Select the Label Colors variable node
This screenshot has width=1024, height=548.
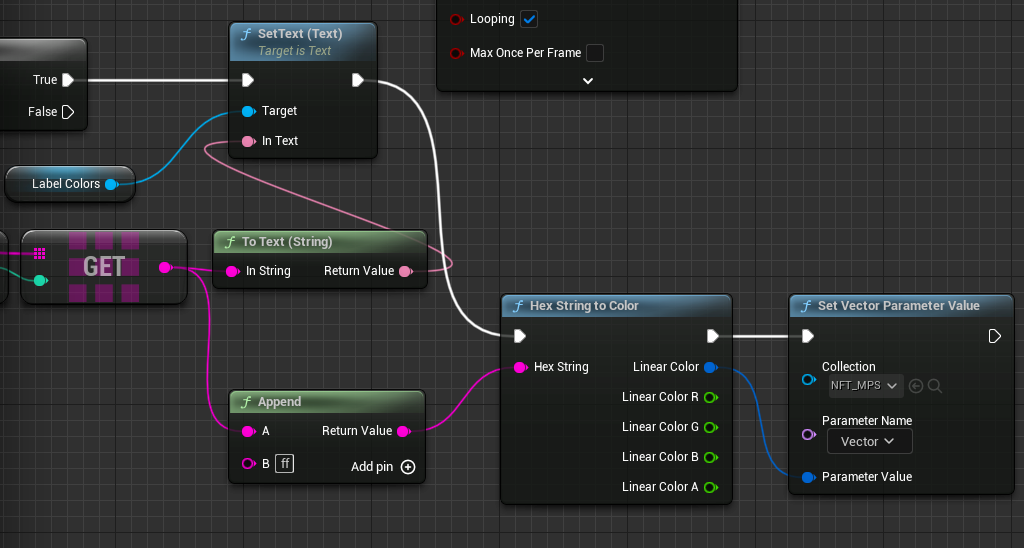tap(70, 184)
